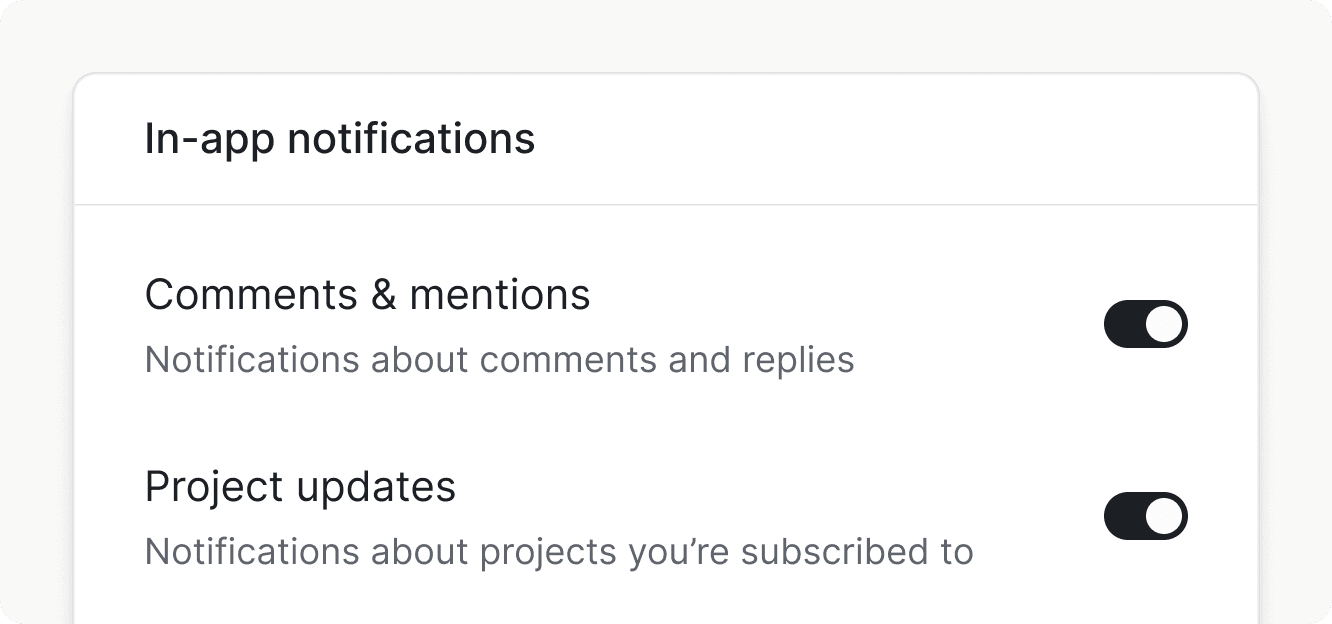Turn off notifications for subscribed projects

(x=1145, y=516)
